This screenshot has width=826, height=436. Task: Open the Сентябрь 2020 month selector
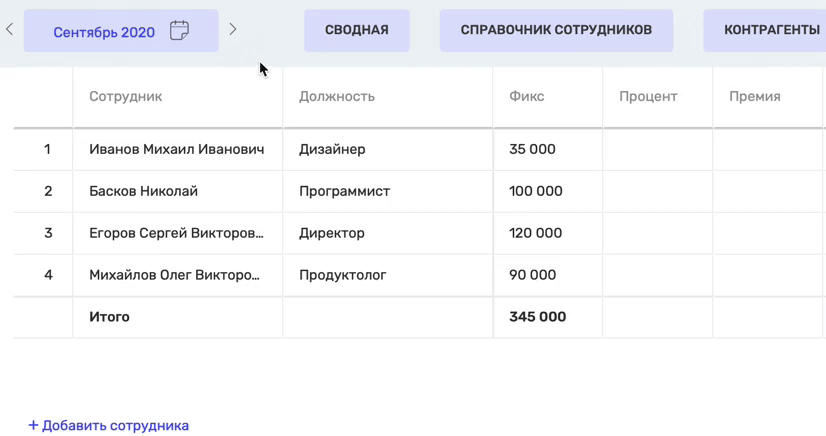pos(104,32)
